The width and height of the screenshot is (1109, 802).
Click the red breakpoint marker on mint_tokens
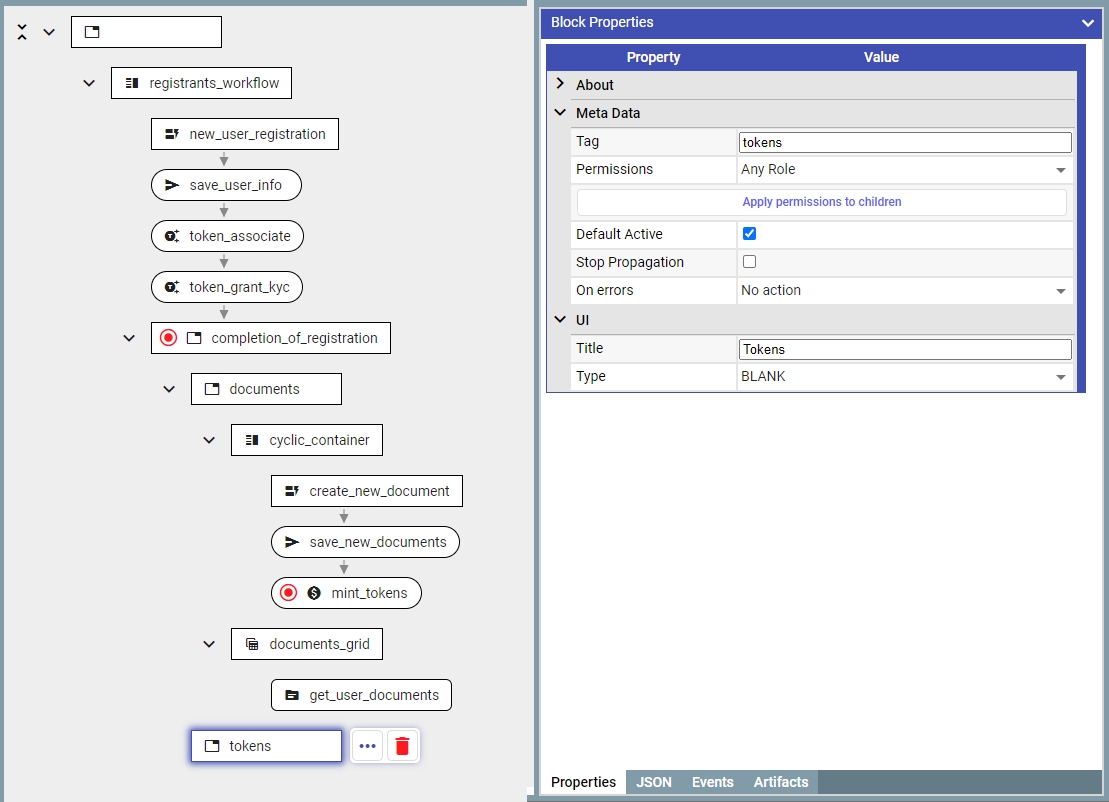point(289,593)
